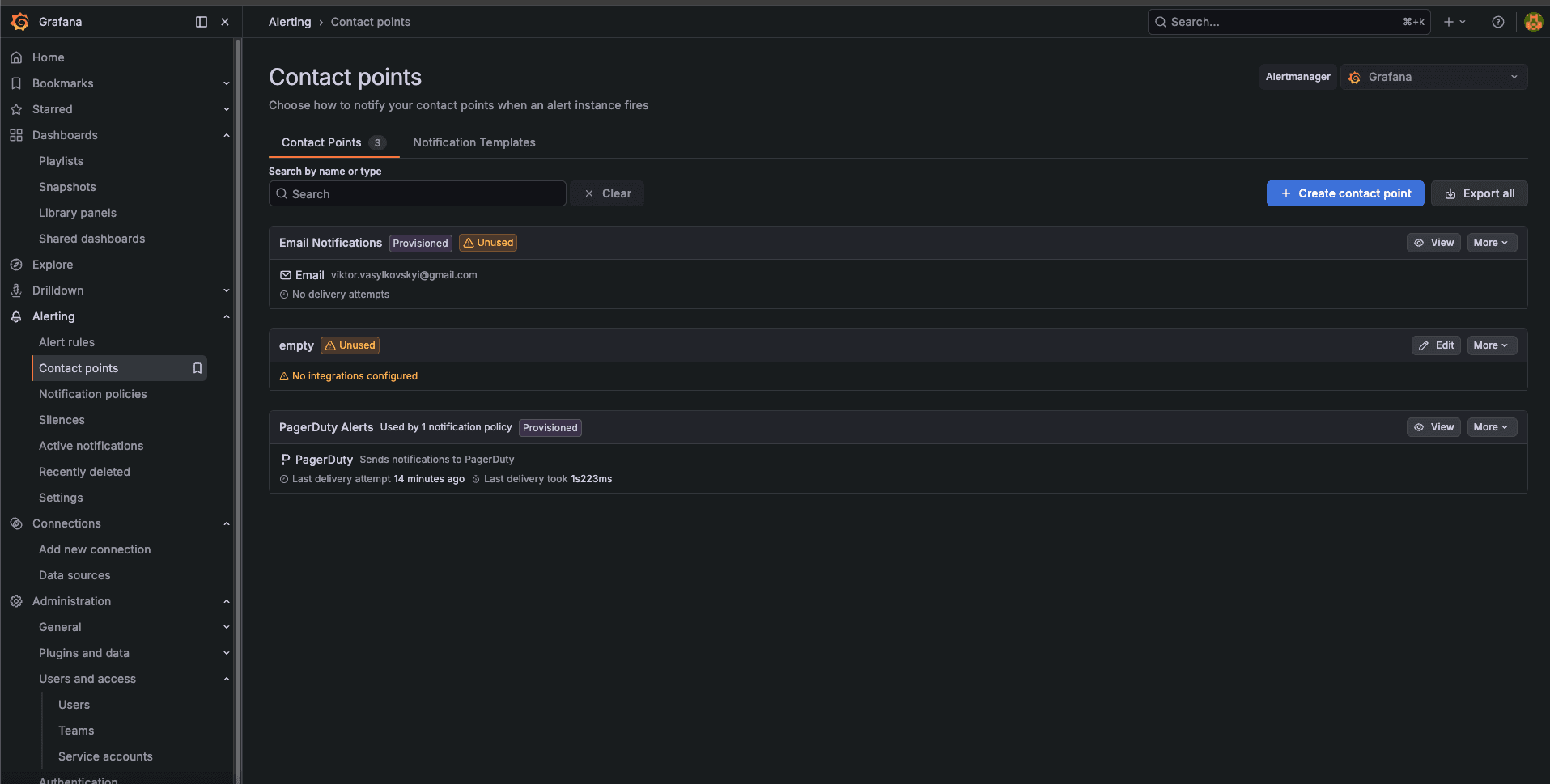Click the Alerting breadcrumb link
1550x784 pixels.
pyautogui.click(x=290, y=22)
